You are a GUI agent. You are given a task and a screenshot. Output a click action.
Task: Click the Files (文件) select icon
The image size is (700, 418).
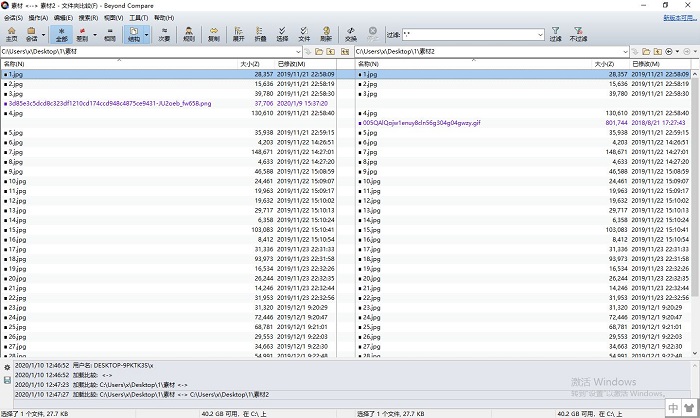click(304, 34)
